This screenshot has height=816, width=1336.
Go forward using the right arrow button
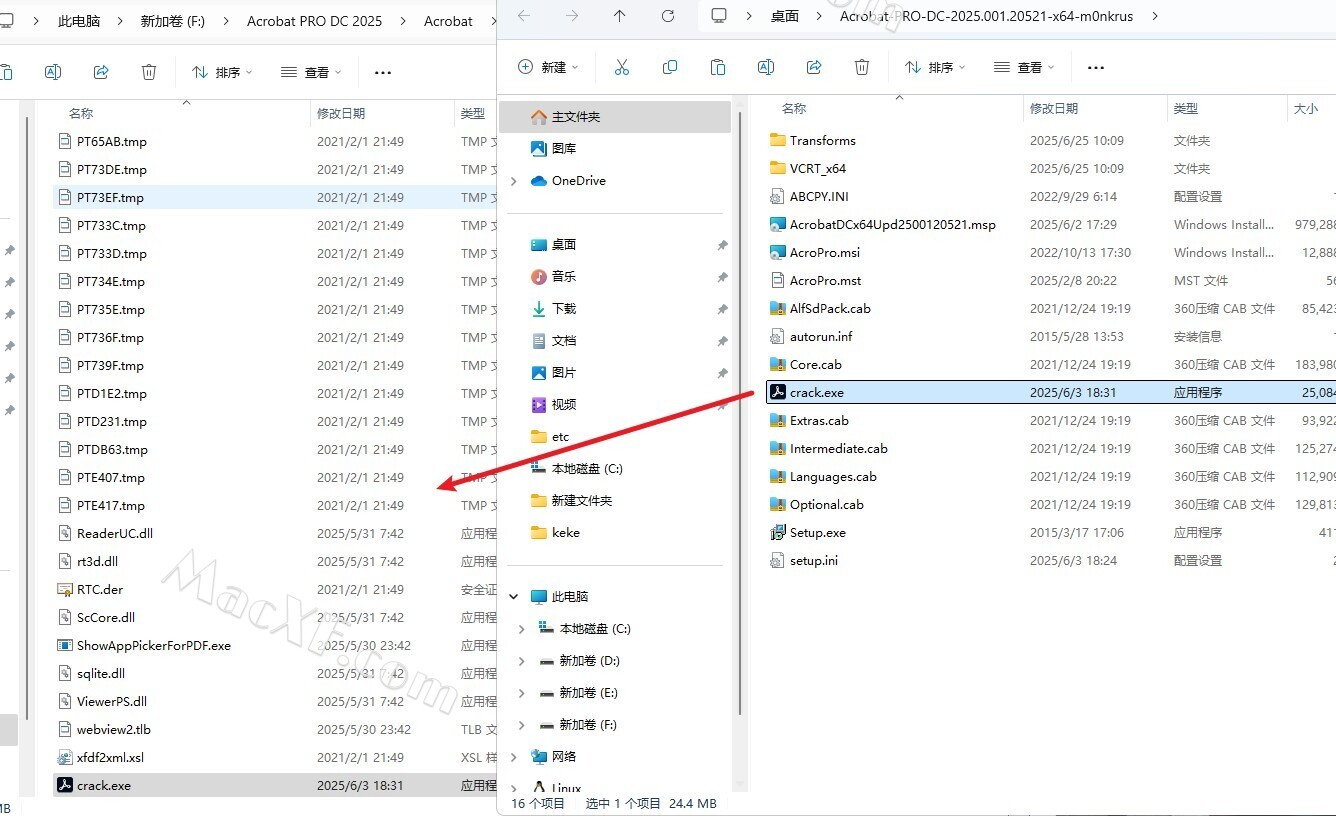(572, 16)
